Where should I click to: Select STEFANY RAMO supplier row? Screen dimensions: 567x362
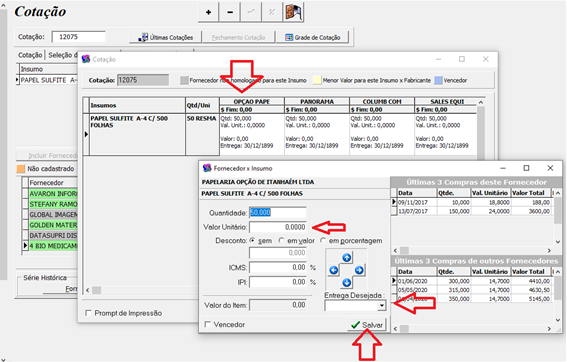point(53,204)
